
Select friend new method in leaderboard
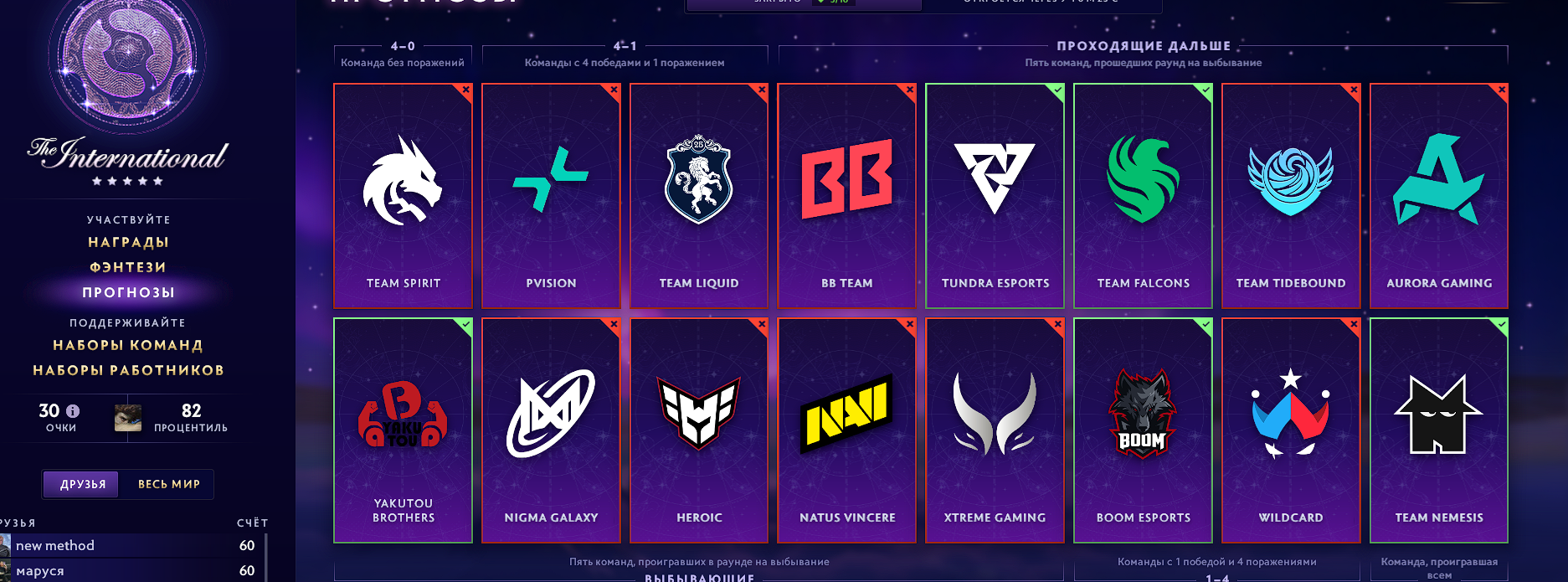coord(132,545)
